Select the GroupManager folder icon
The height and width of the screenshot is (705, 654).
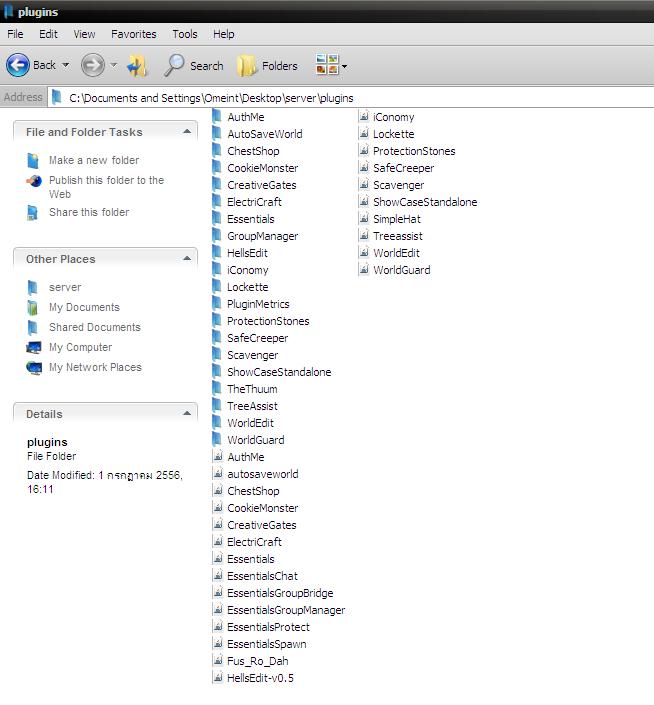coord(217,236)
